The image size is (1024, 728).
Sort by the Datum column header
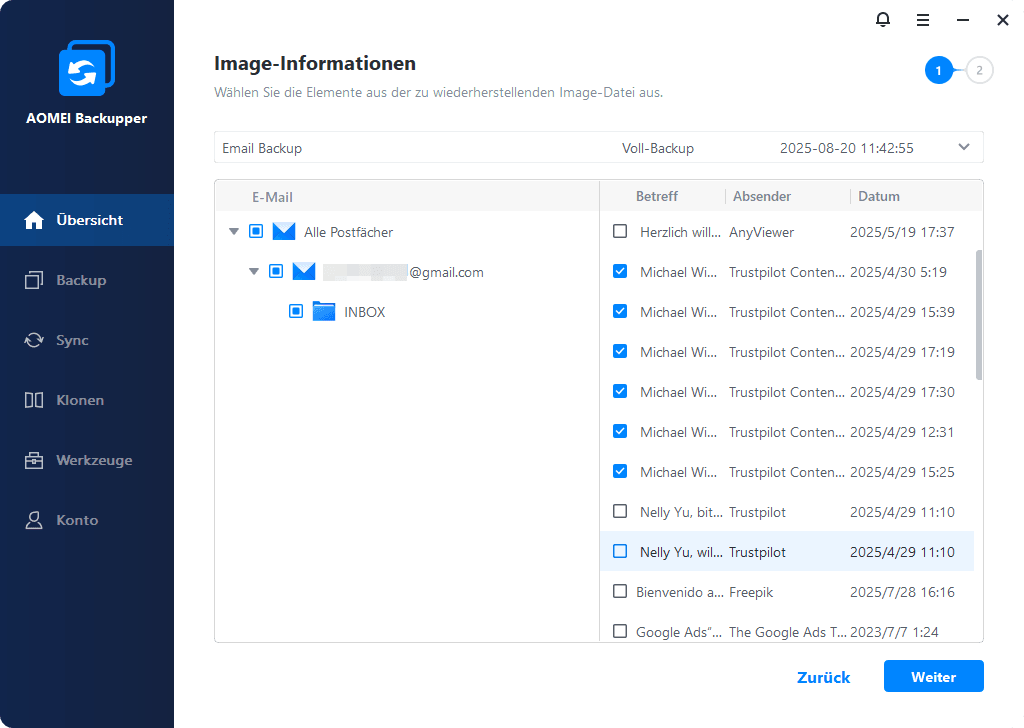click(878, 196)
